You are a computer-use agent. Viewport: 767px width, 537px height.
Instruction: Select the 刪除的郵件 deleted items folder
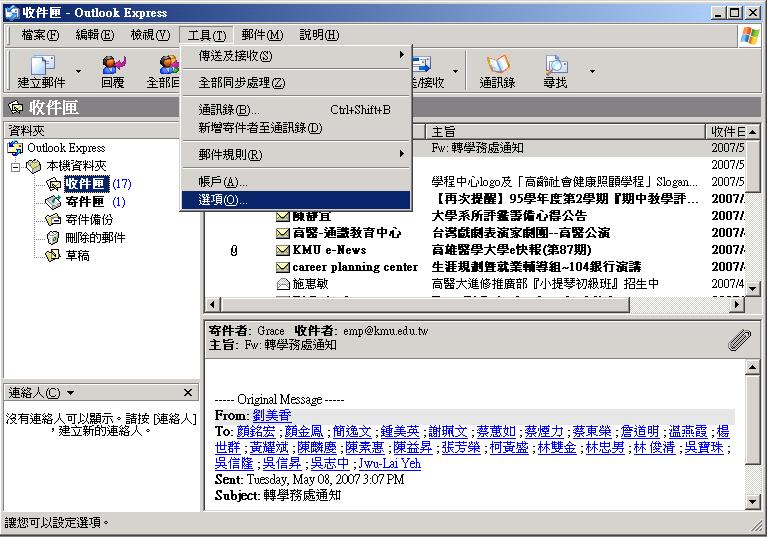pyautogui.click(x=86, y=238)
